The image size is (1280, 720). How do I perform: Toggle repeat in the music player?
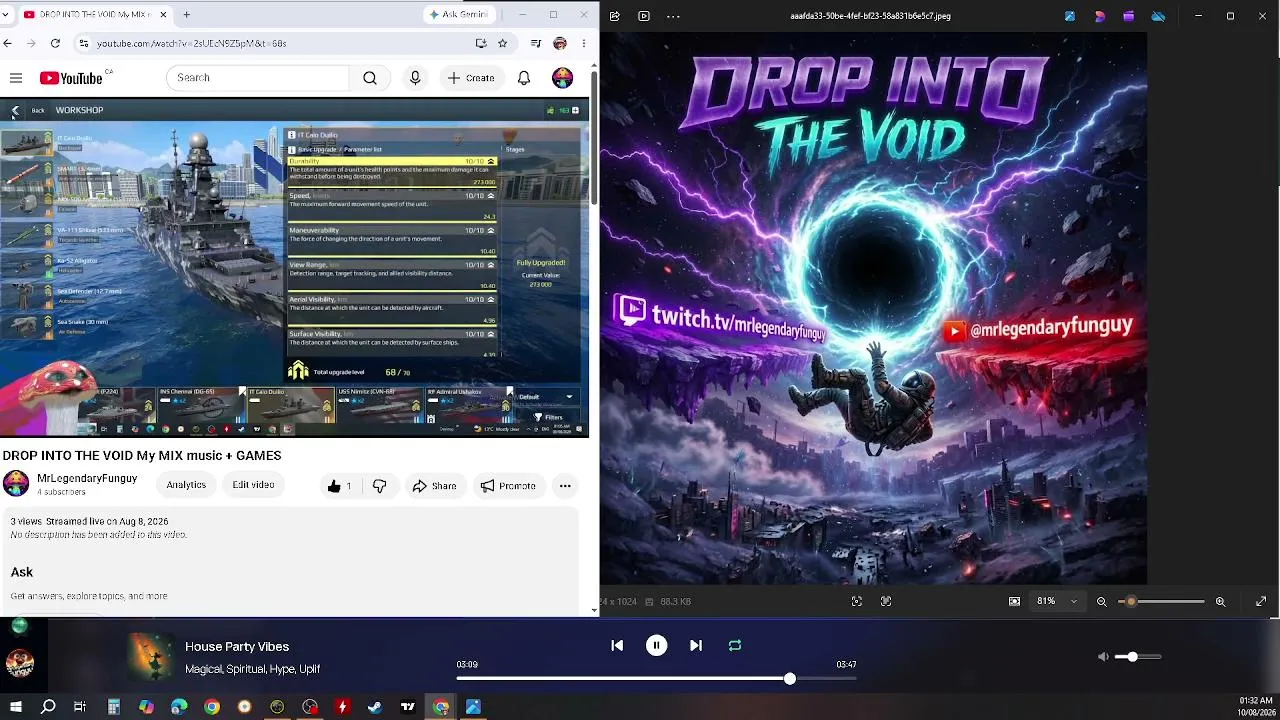[735, 646]
